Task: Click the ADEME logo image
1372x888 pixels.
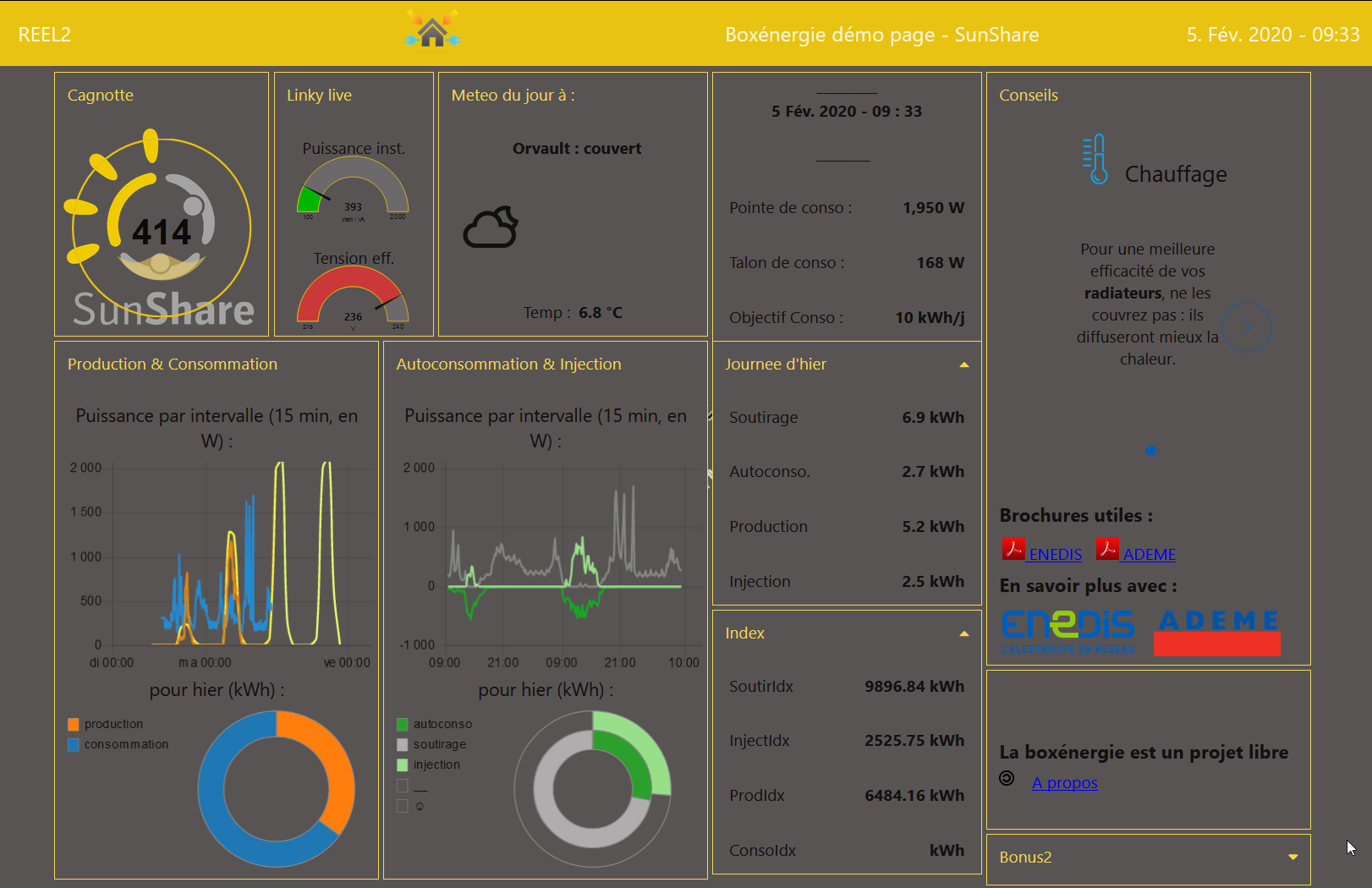Action: coord(1216,632)
